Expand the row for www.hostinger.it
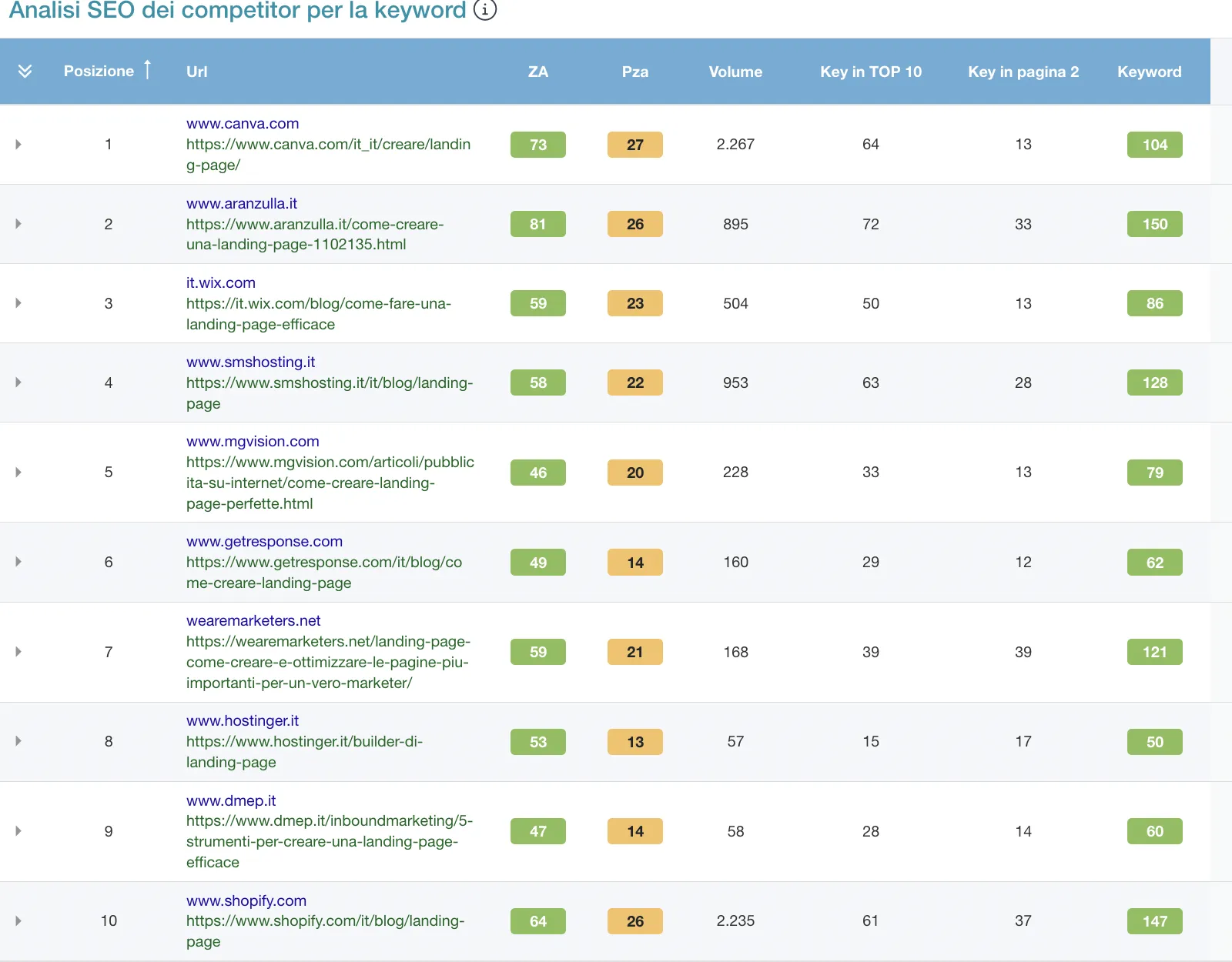 click(x=18, y=741)
